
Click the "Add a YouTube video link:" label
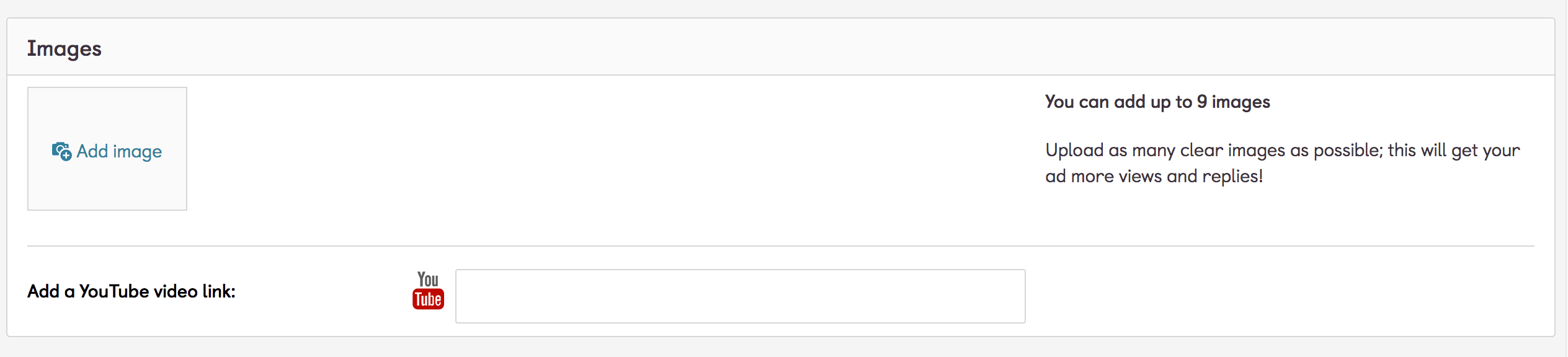point(131,291)
